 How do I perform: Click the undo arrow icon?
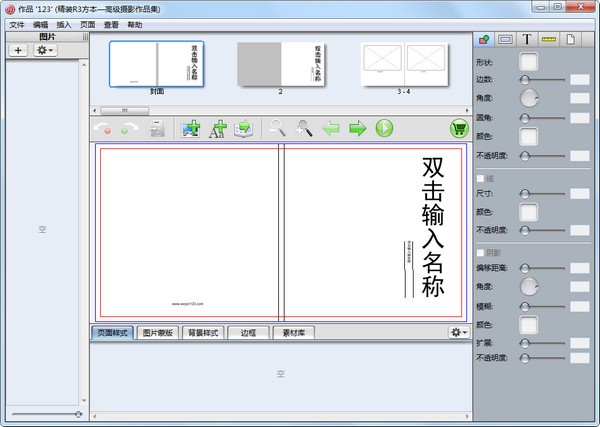[x=103, y=128]
